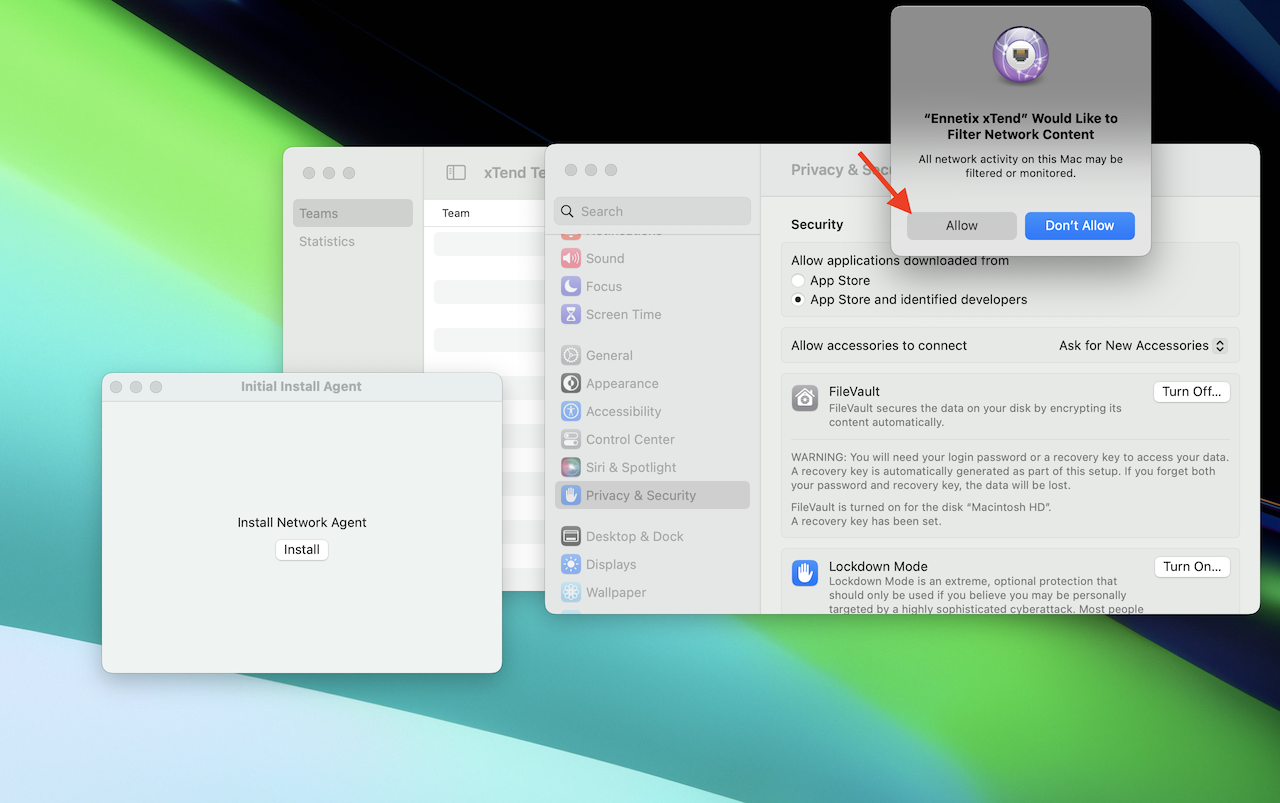Click the Search field in System Settings

652,211
